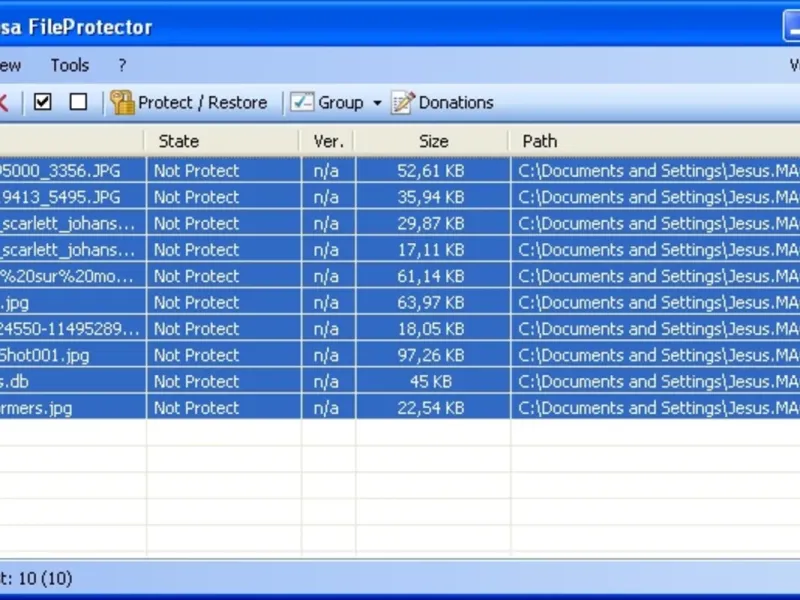This screenshot has width=800, height=600.
Task: Click the Group checkmark icon
Action: 302,102
